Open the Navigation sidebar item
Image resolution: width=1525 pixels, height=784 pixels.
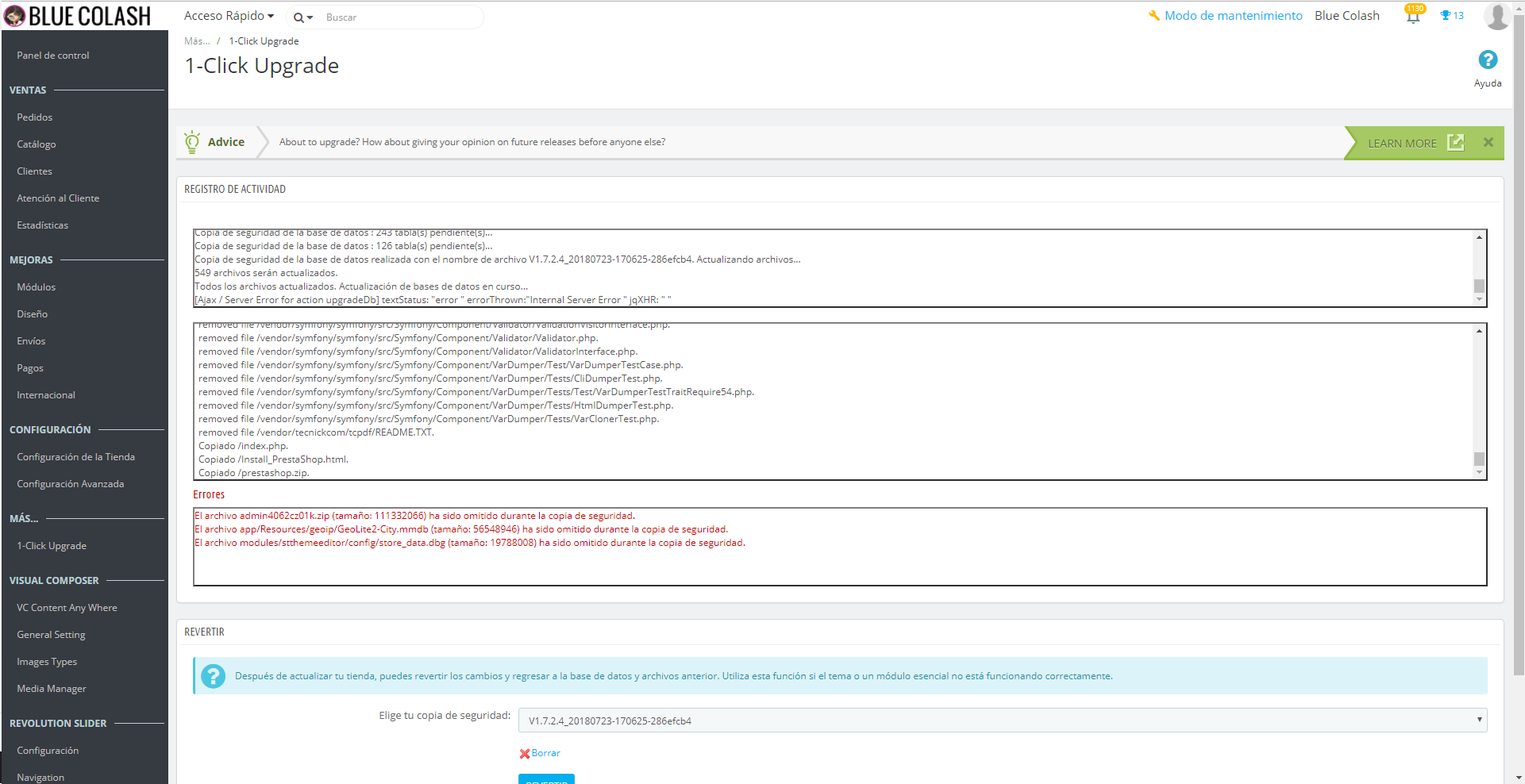[40, 778]
